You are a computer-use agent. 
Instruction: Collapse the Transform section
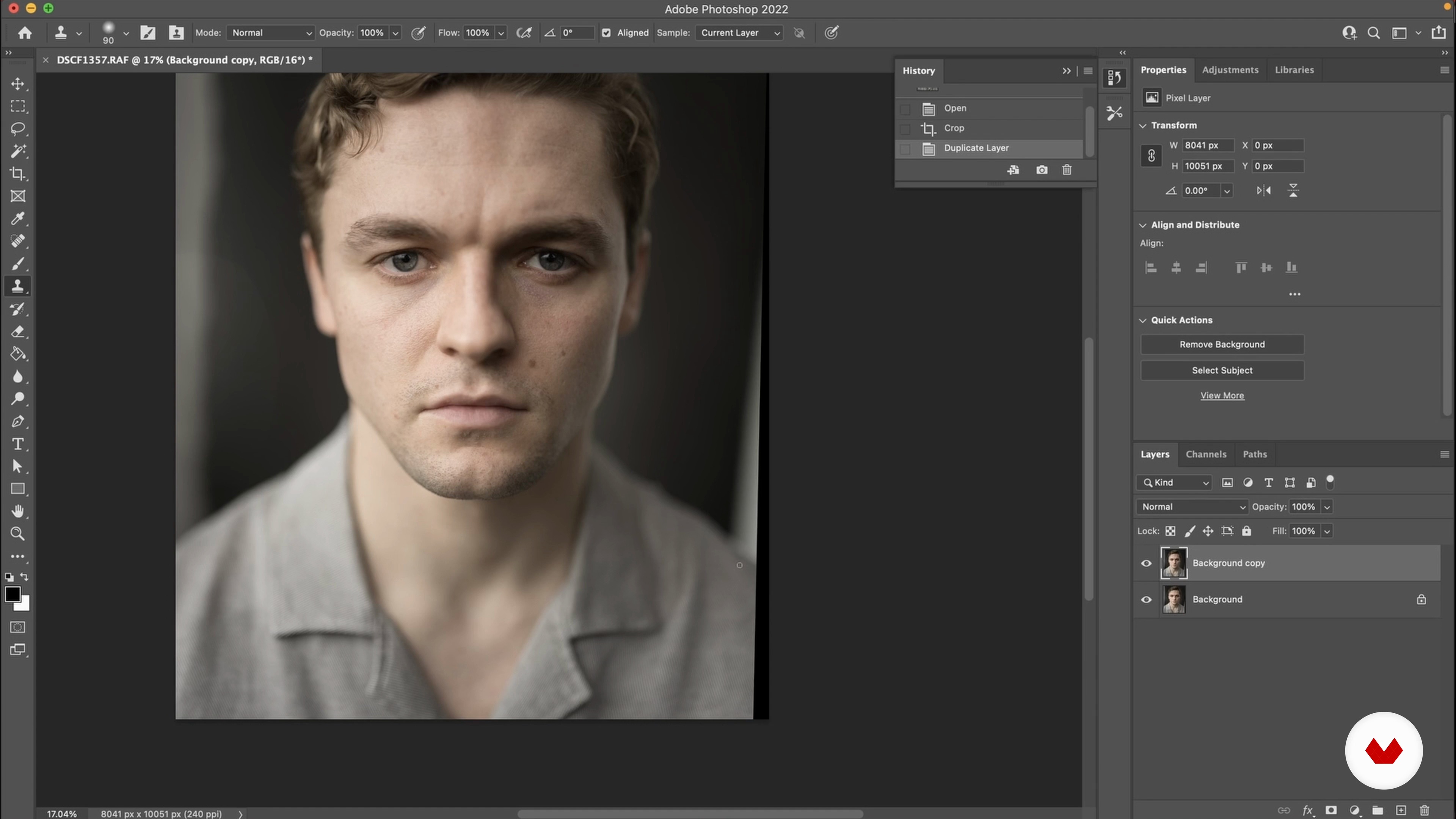point(1142,126)
